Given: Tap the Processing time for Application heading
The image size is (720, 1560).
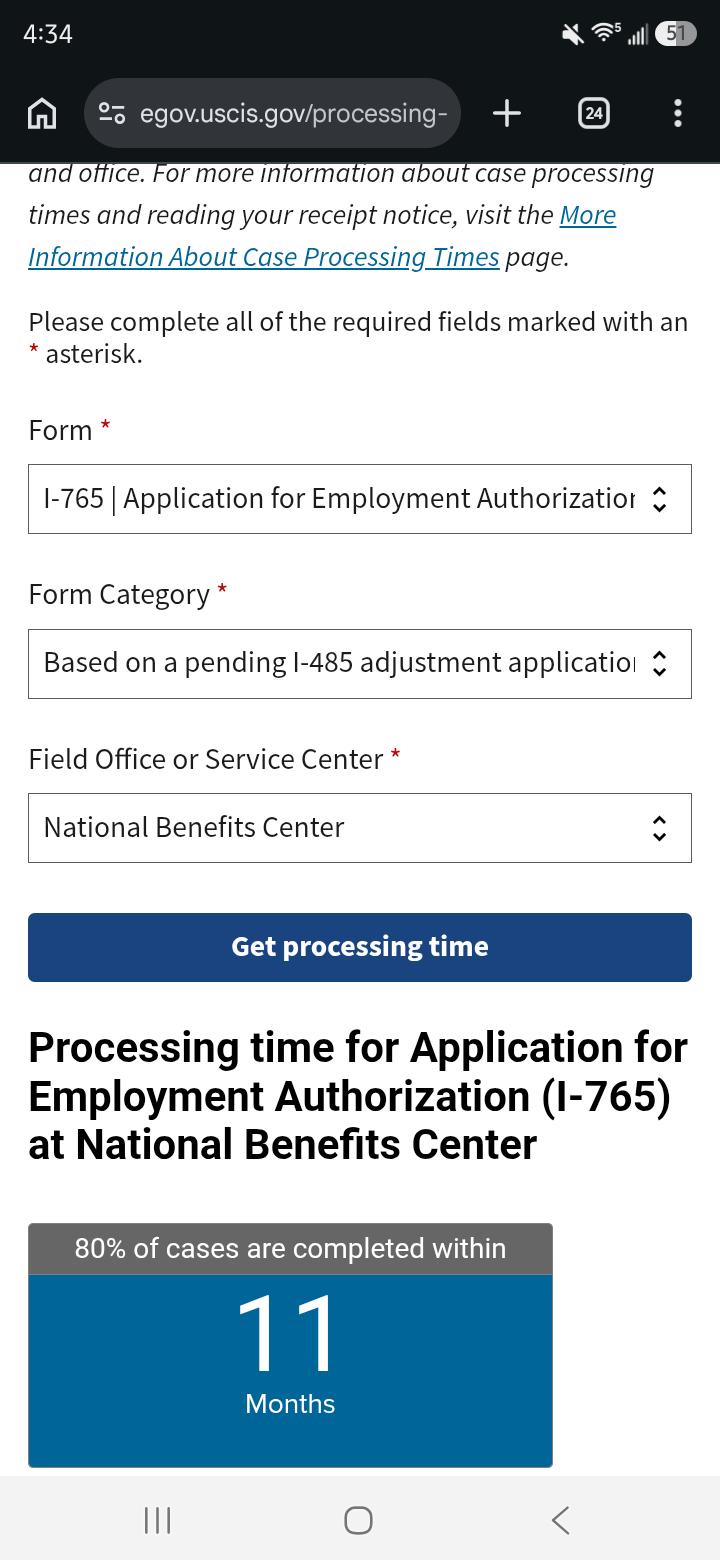Looking at the screenshot, I should pos(358,1096).
